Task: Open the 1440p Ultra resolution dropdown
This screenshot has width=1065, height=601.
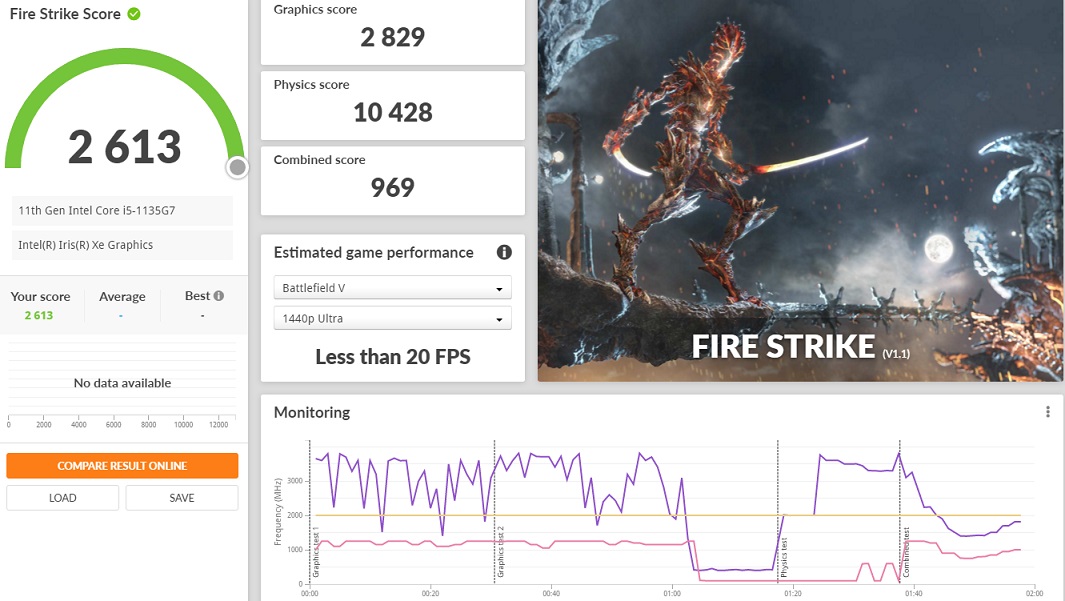Action: [393, 318]
